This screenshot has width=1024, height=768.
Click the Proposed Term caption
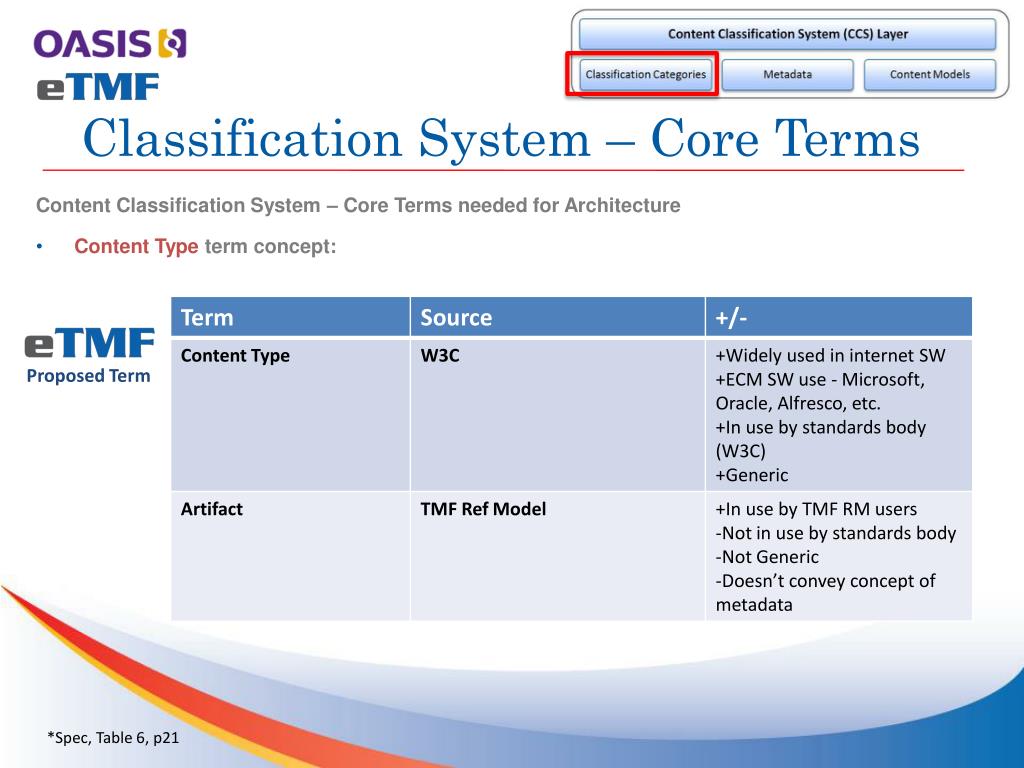tap(88, 376)
